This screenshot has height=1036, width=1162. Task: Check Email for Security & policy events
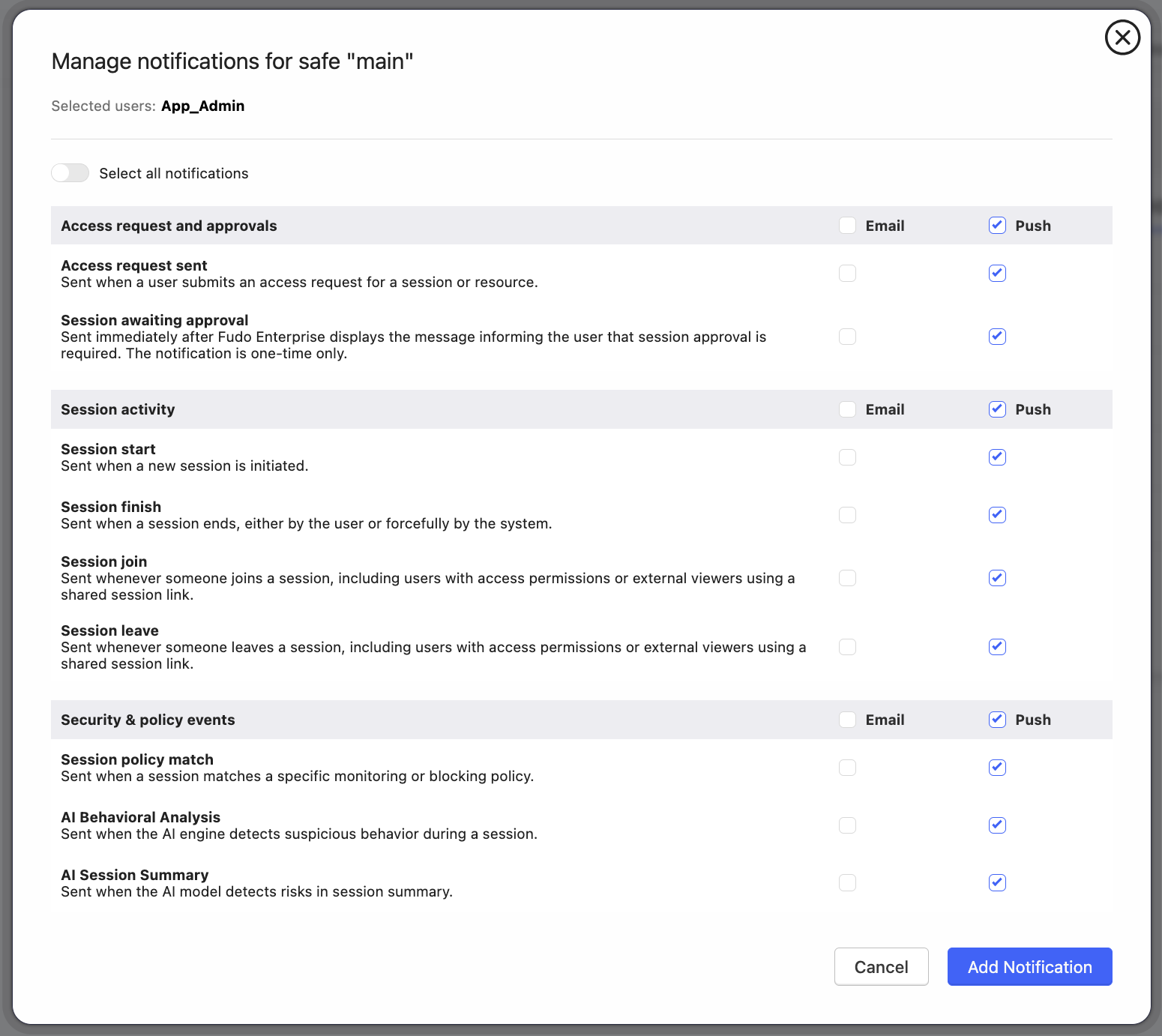(x=847, y=720)
